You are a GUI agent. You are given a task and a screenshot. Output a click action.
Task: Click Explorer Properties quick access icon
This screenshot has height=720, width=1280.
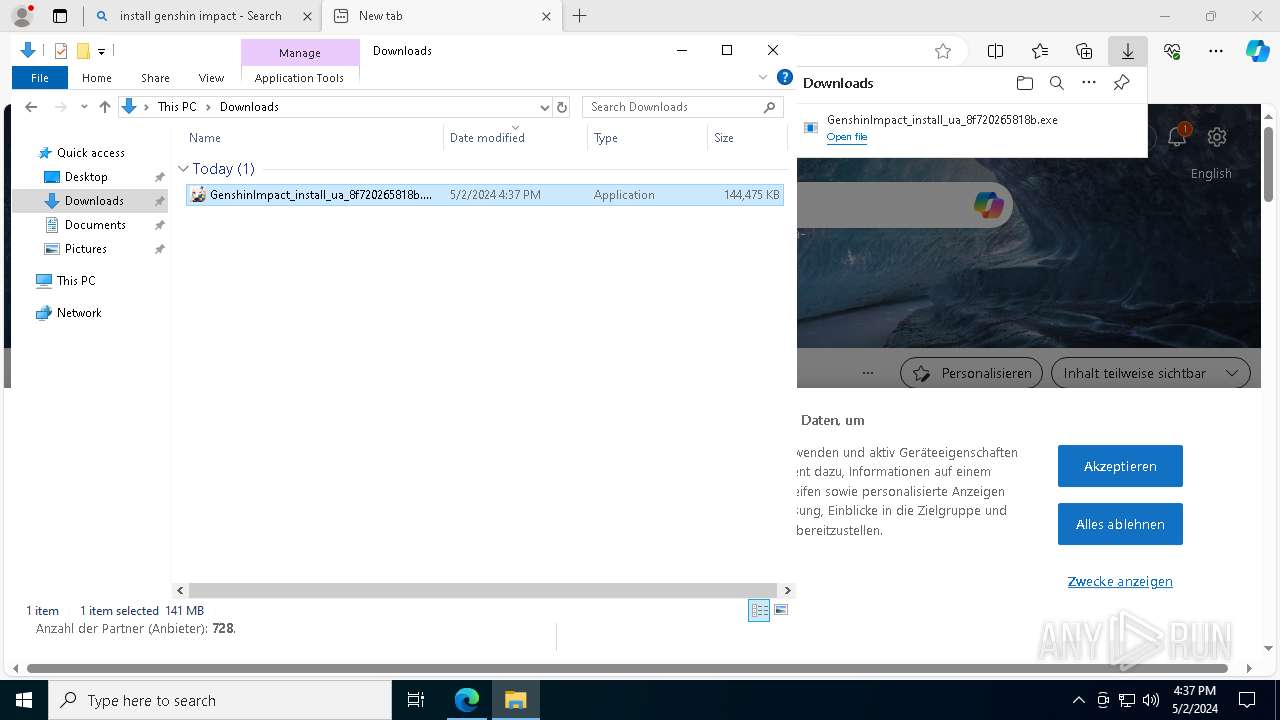pos(61,51)
